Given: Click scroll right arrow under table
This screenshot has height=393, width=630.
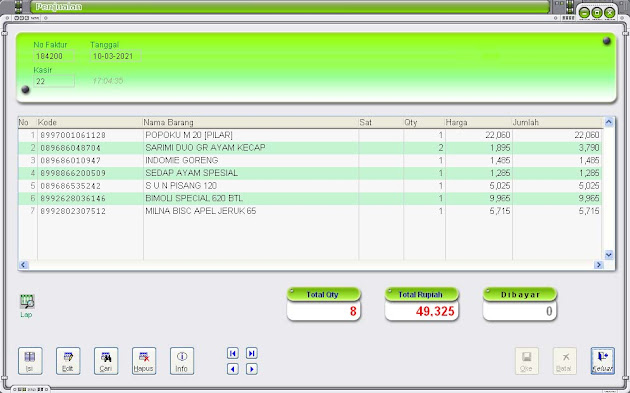Looking at the screenshot, I should click(599, 265).
